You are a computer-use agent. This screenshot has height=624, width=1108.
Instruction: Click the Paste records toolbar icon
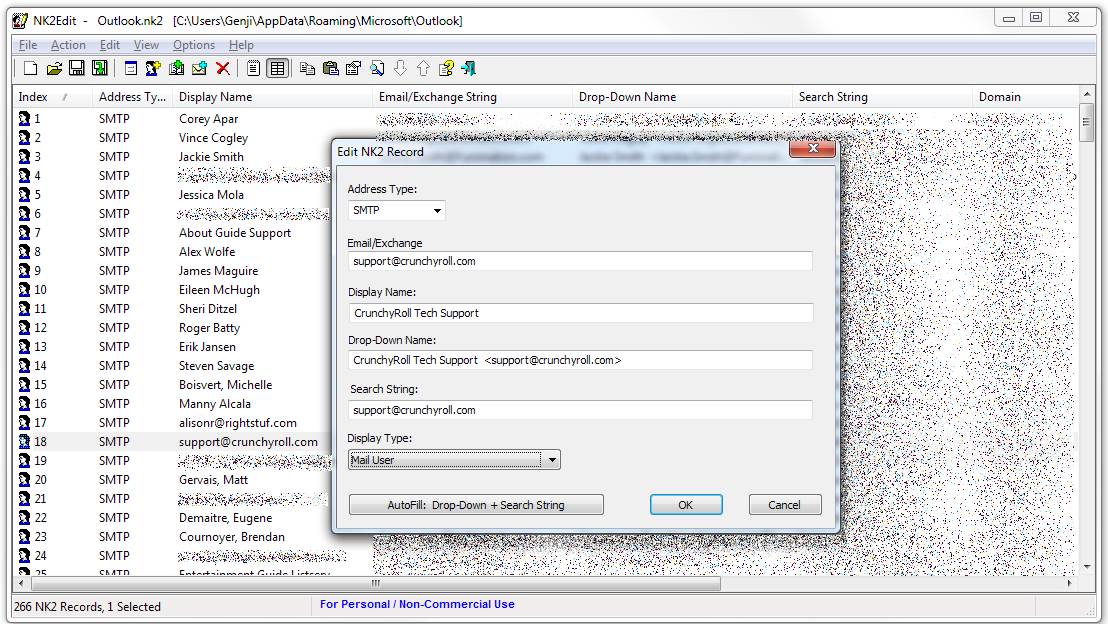point(330,69)
